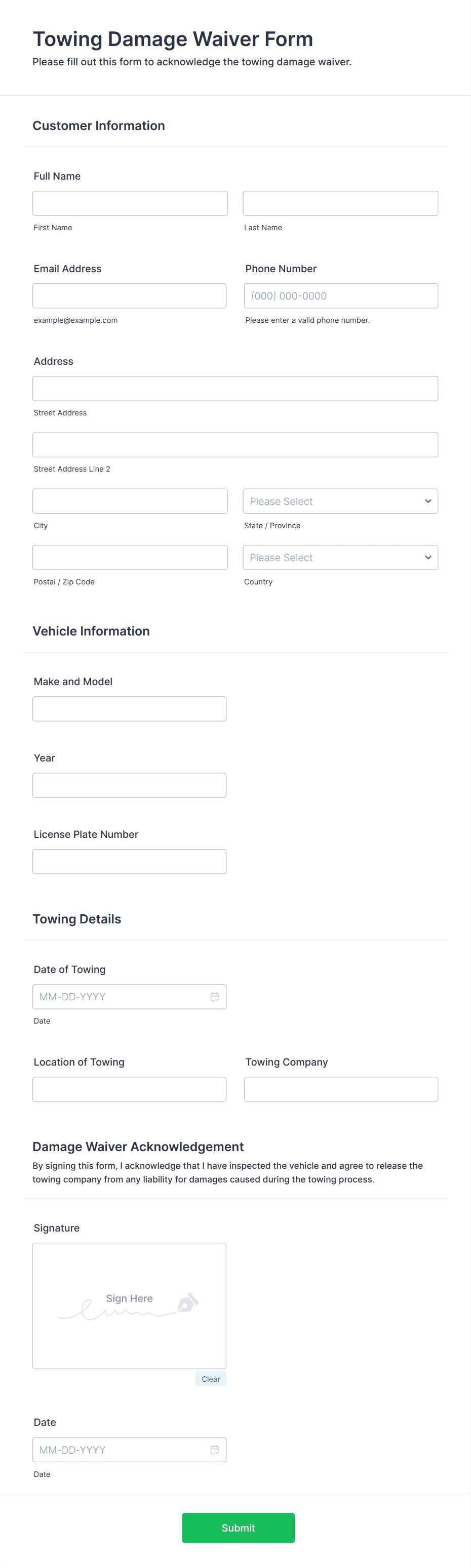Click inside the First Name field
This screenshot has height=1568, width=471.
[x=130, y=203]
